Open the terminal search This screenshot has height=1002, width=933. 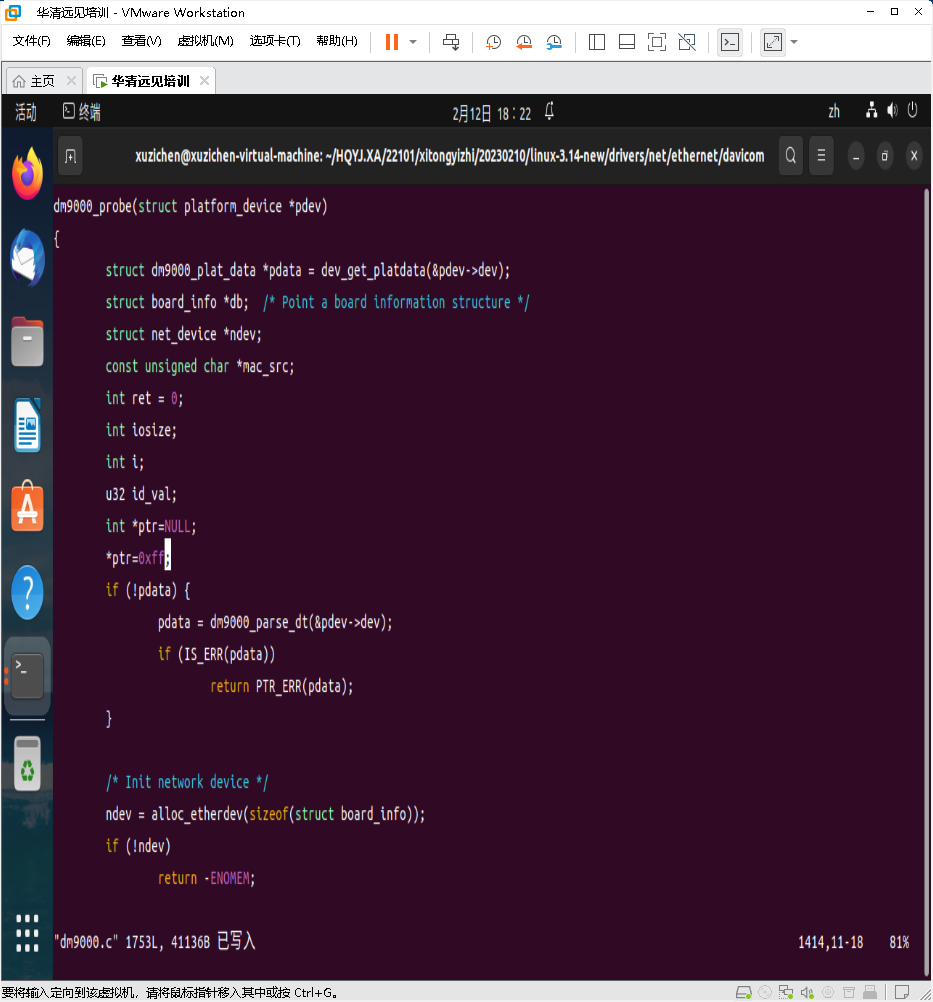tap(790, 156)
